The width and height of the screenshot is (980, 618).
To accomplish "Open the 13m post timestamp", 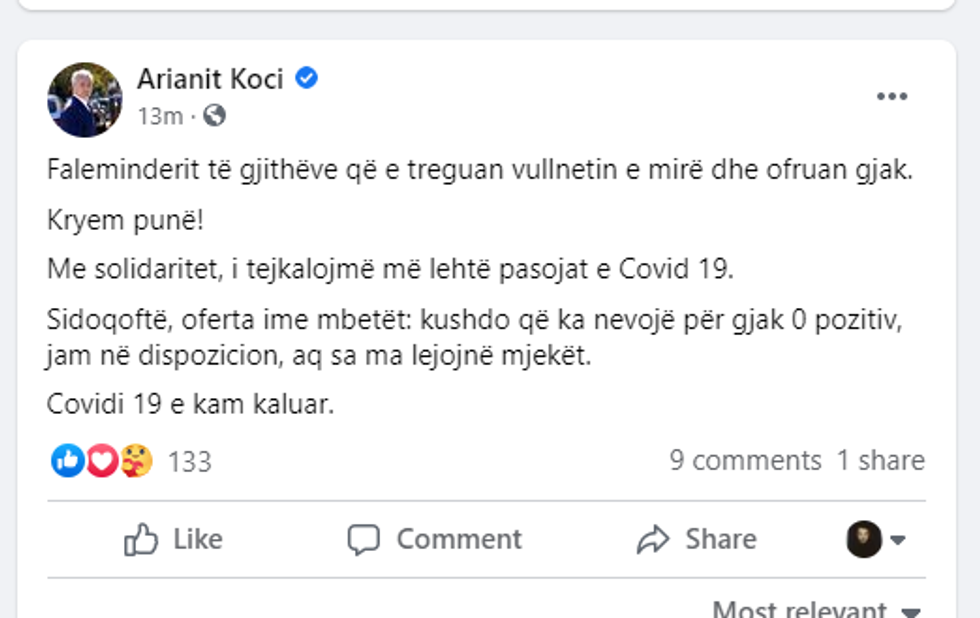I will pyautogui.click(x=160, y=117).
